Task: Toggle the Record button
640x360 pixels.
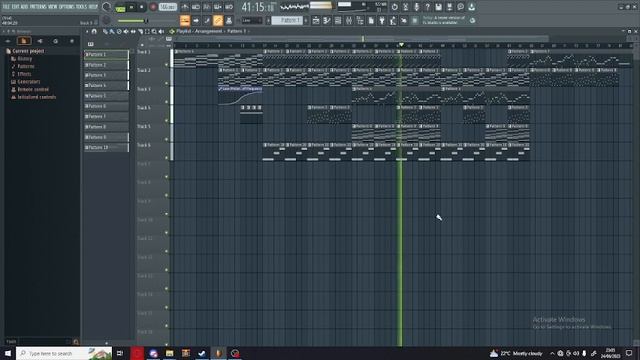Action: pyautogui.click(x=153, y=7)
